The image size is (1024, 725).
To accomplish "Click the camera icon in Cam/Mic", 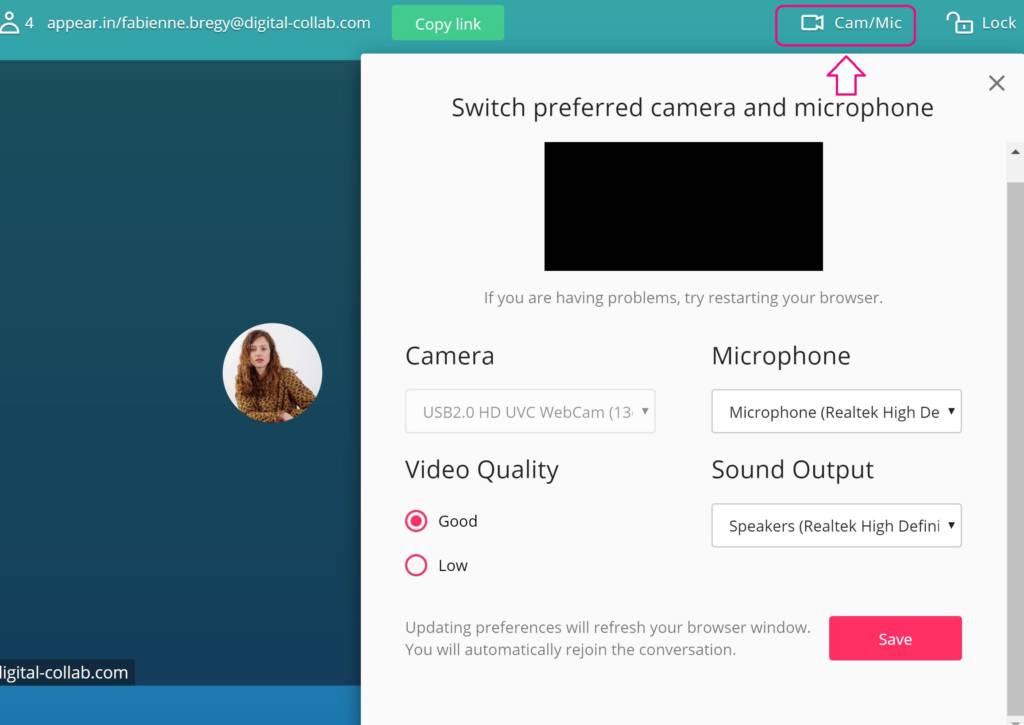I will click(x=812, y=23).
